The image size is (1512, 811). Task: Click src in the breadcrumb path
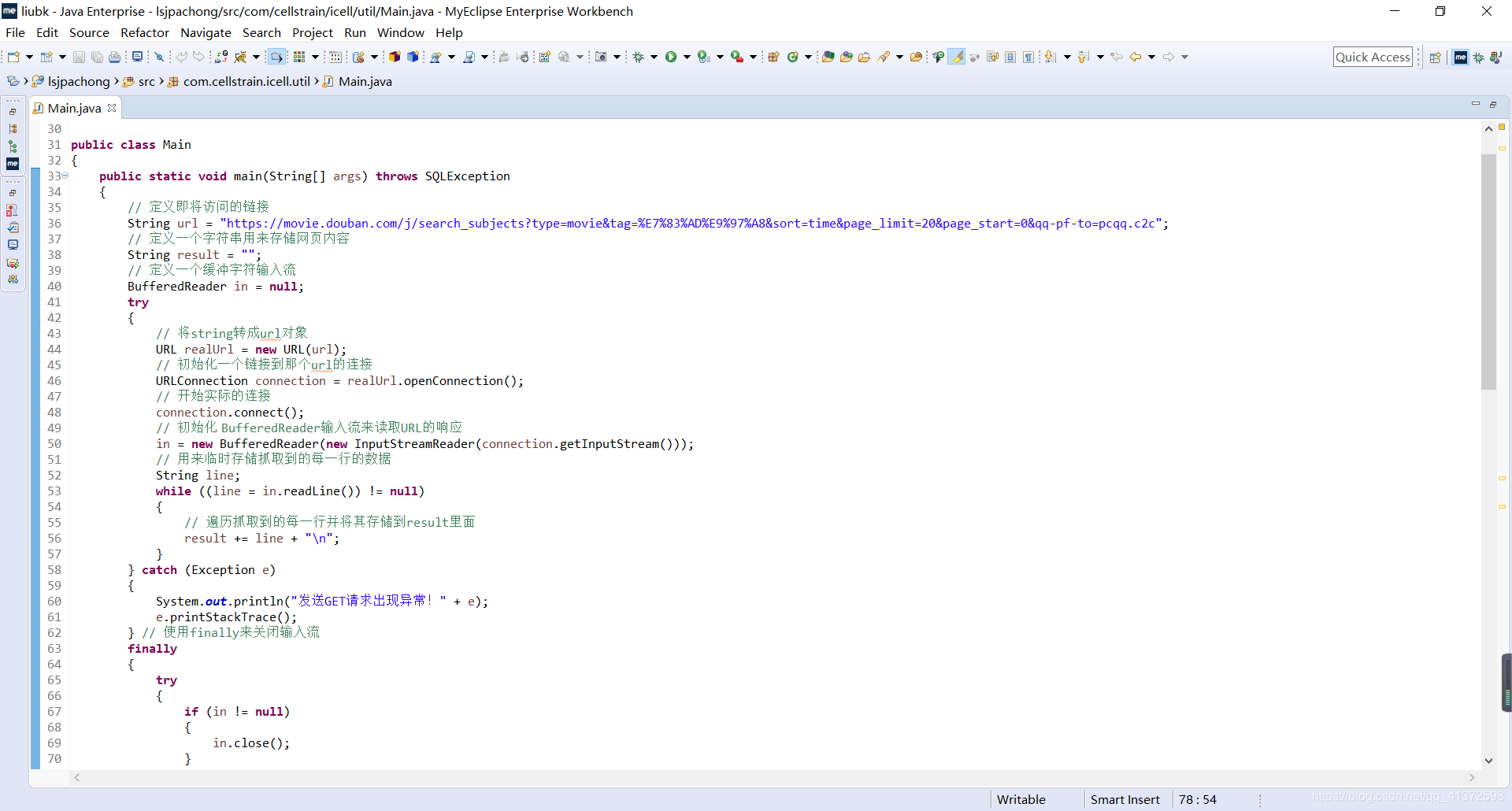[146, 81]
